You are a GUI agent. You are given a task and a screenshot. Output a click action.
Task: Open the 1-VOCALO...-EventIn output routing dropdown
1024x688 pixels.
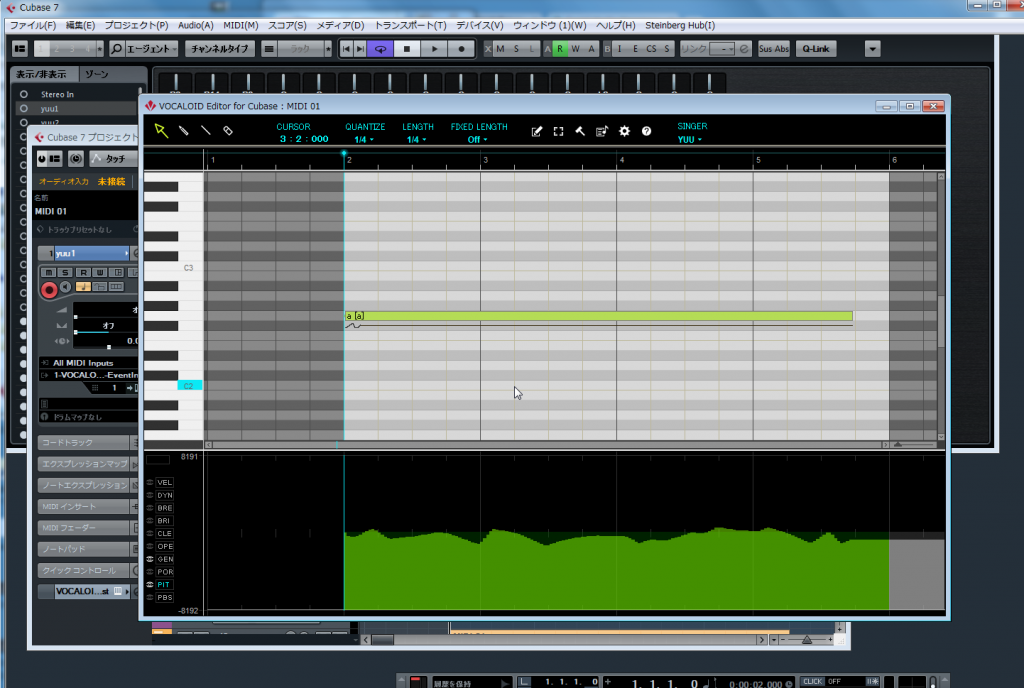pos(89,375)
